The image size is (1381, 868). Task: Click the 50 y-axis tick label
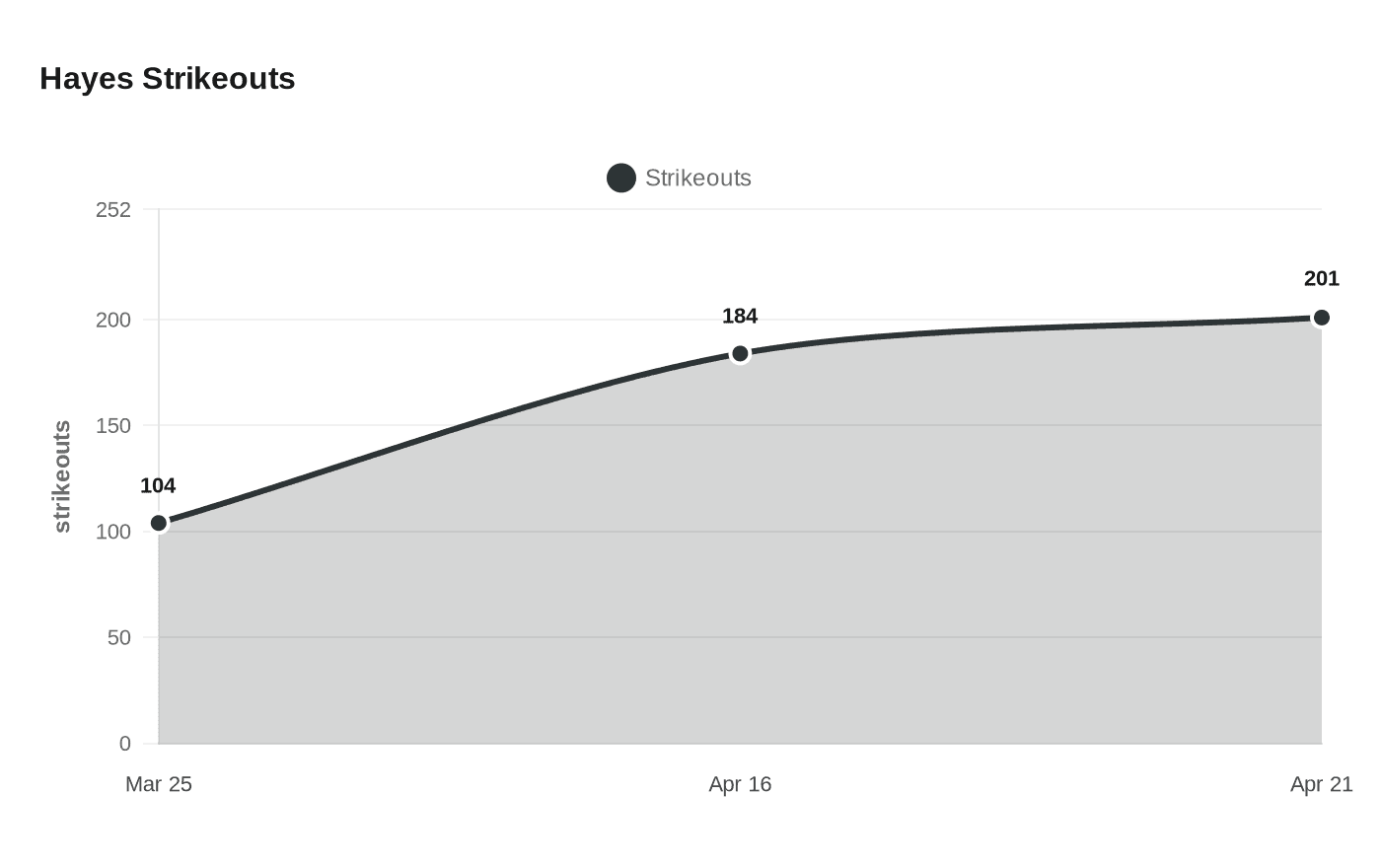coord(118,637)
